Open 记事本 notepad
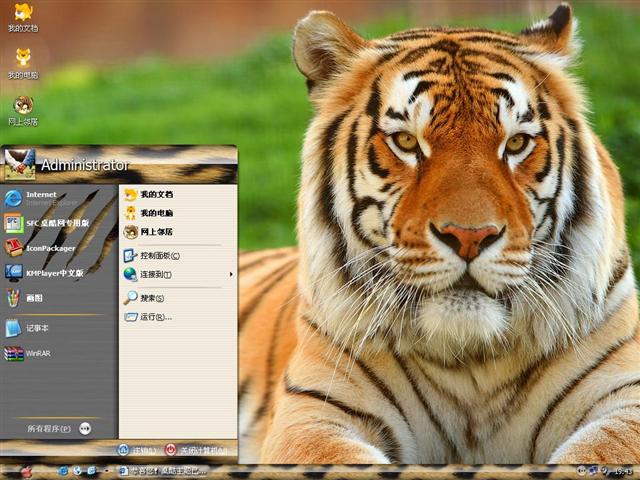The width and height of the screenshot is (640, 480). click(27, 328)
